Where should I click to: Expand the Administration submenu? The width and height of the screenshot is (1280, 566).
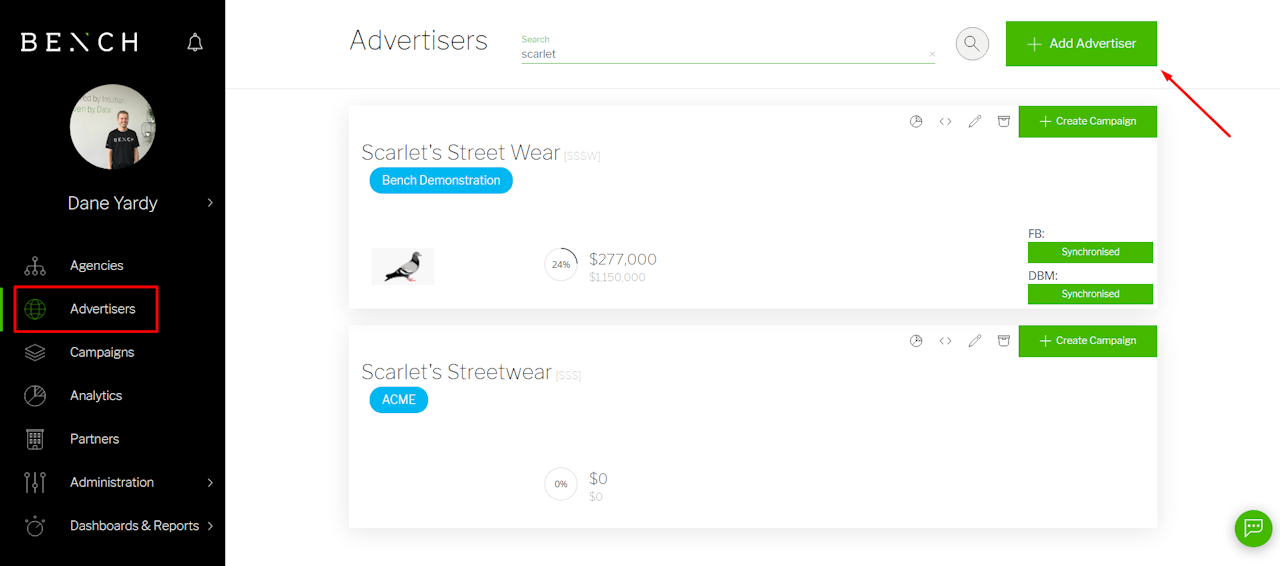(210, 482)
